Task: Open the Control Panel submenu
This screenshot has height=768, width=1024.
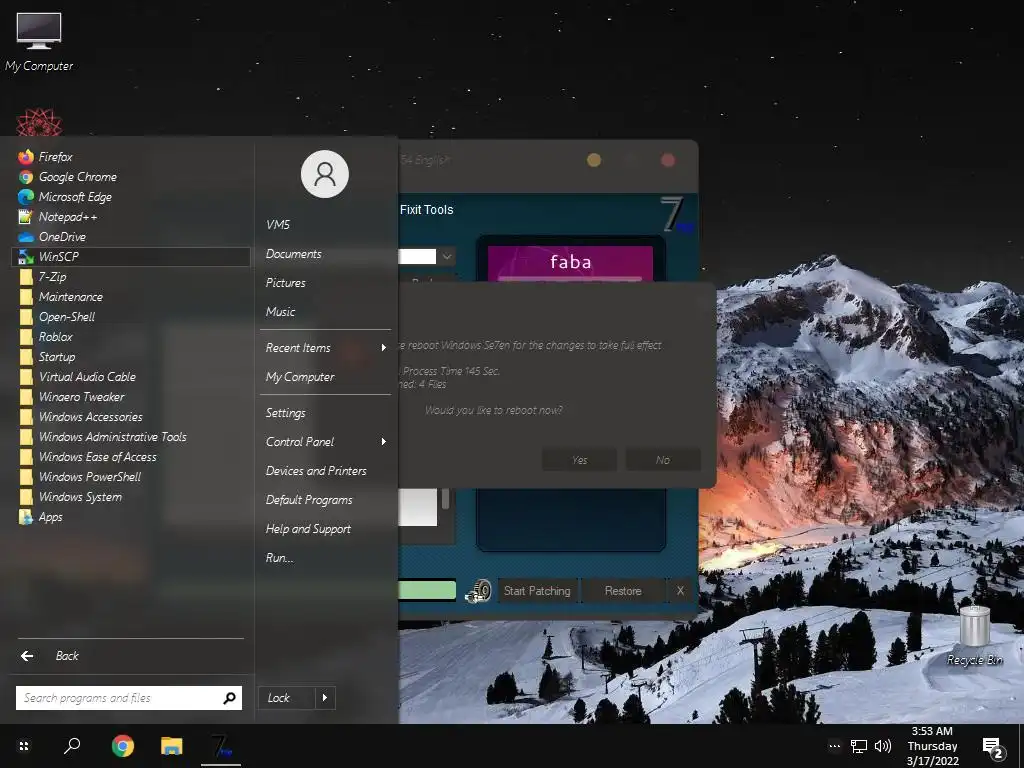Action: pyautogui.click(x=325, y=442)
